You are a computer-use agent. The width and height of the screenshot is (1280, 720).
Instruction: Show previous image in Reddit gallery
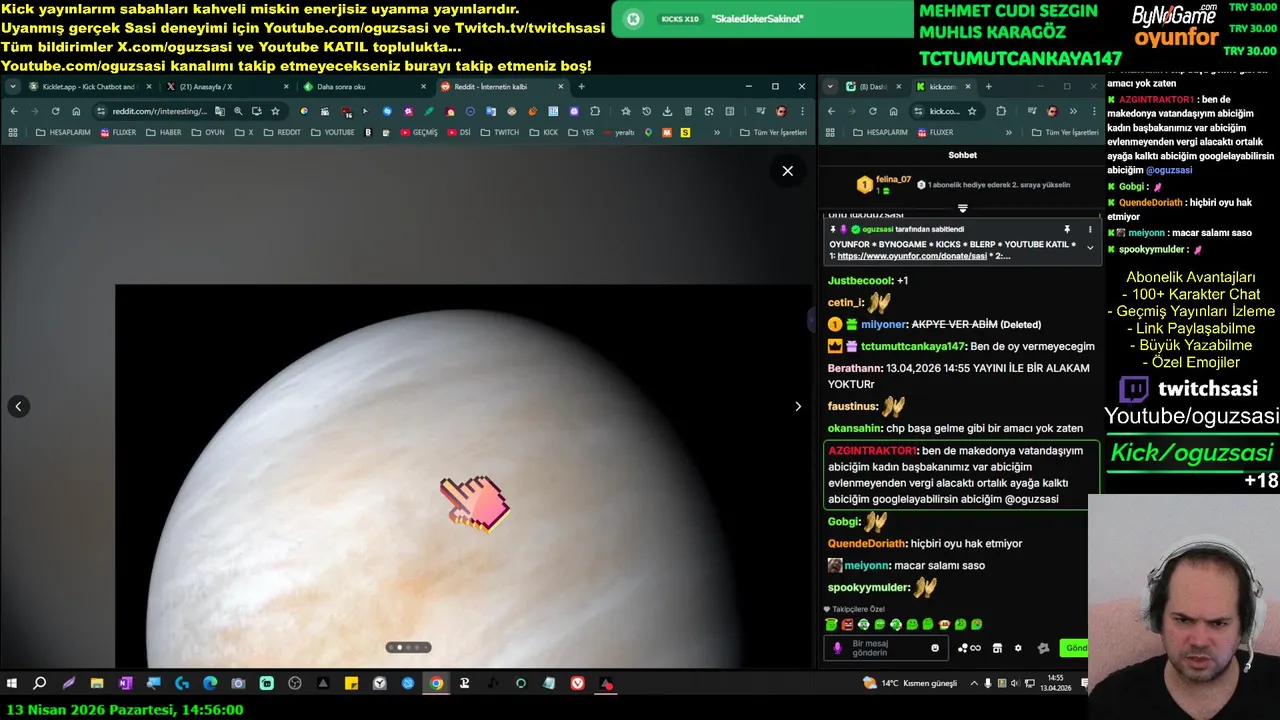tap(18, 406)
